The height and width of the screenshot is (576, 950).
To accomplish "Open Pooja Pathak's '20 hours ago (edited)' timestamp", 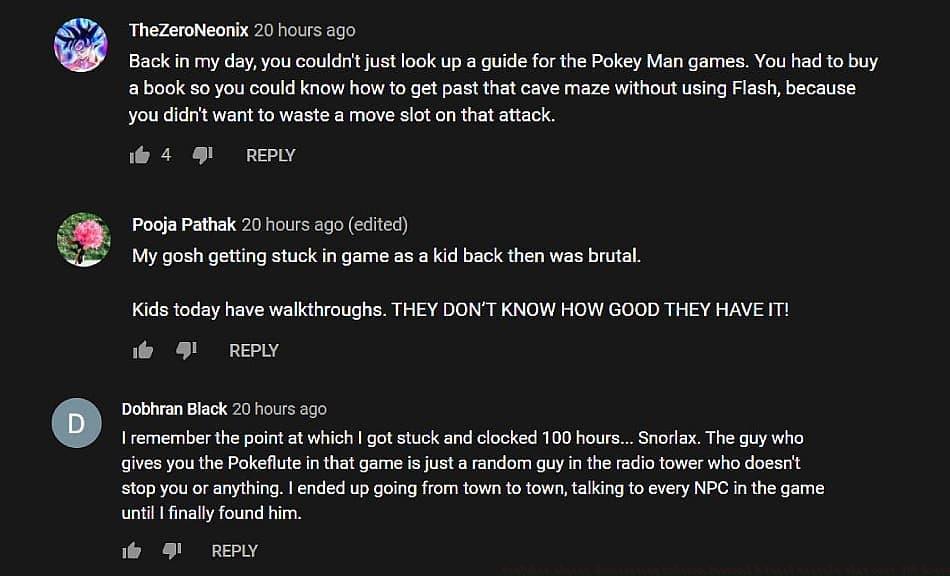I will tap(325, 225).
